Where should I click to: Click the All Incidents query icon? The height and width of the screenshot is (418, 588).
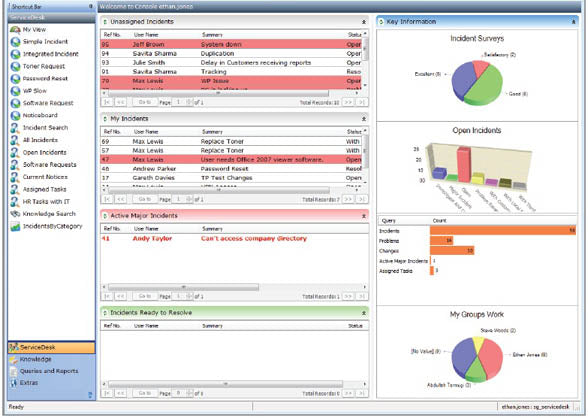coord(15,140)
